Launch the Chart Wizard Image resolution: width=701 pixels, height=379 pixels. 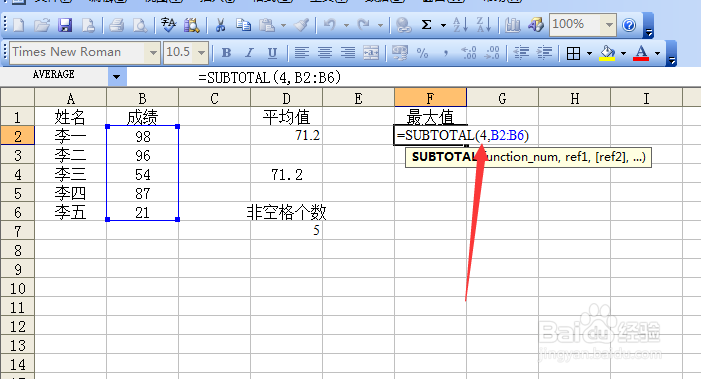512,25
